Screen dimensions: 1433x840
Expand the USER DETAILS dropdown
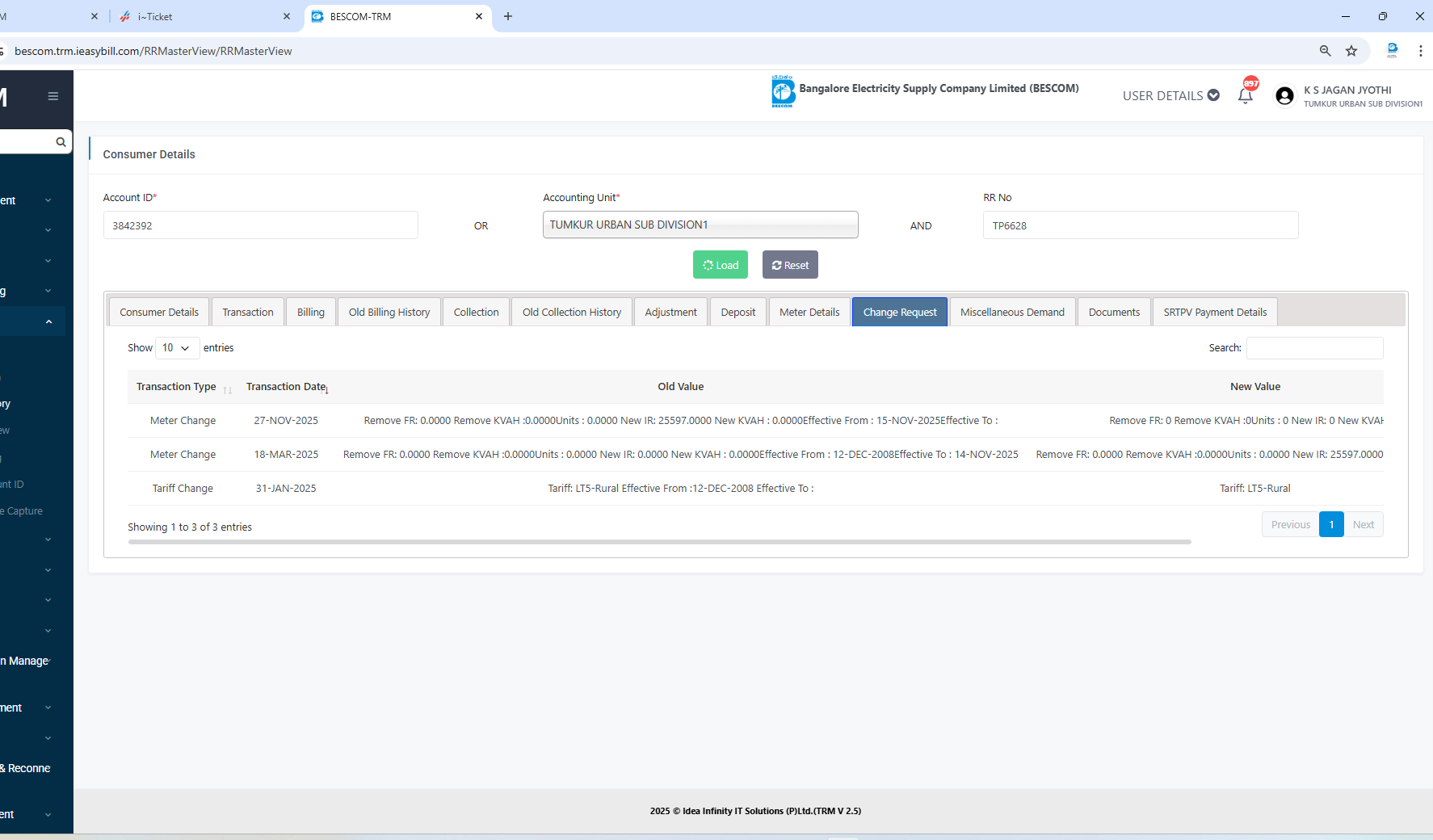tap(1170, 95)
